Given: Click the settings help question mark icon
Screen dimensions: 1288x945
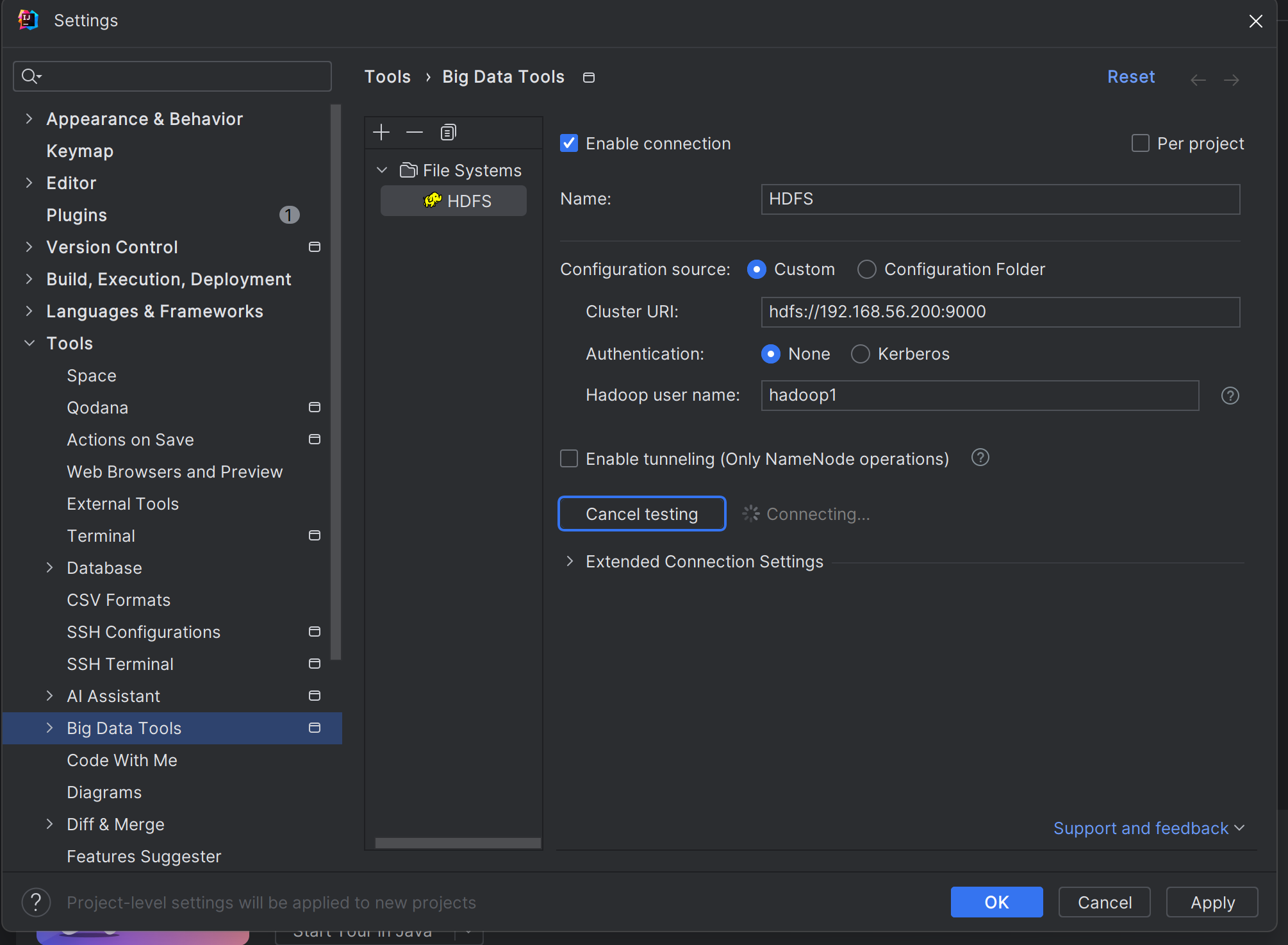Looking at the screenshot, I should [36, 903].
